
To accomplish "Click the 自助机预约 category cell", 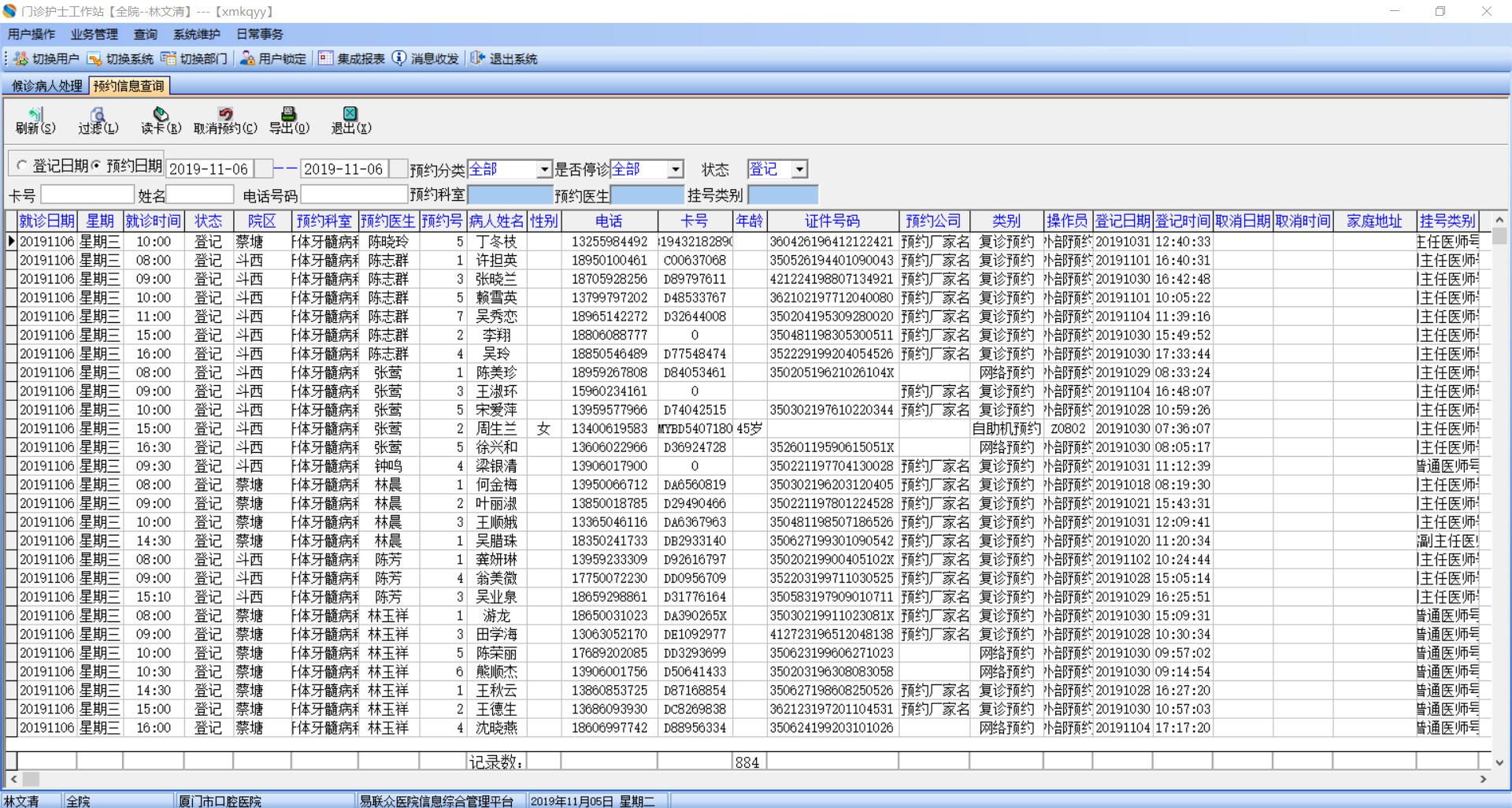I will pyautogui.click(x=1006, y=429).
